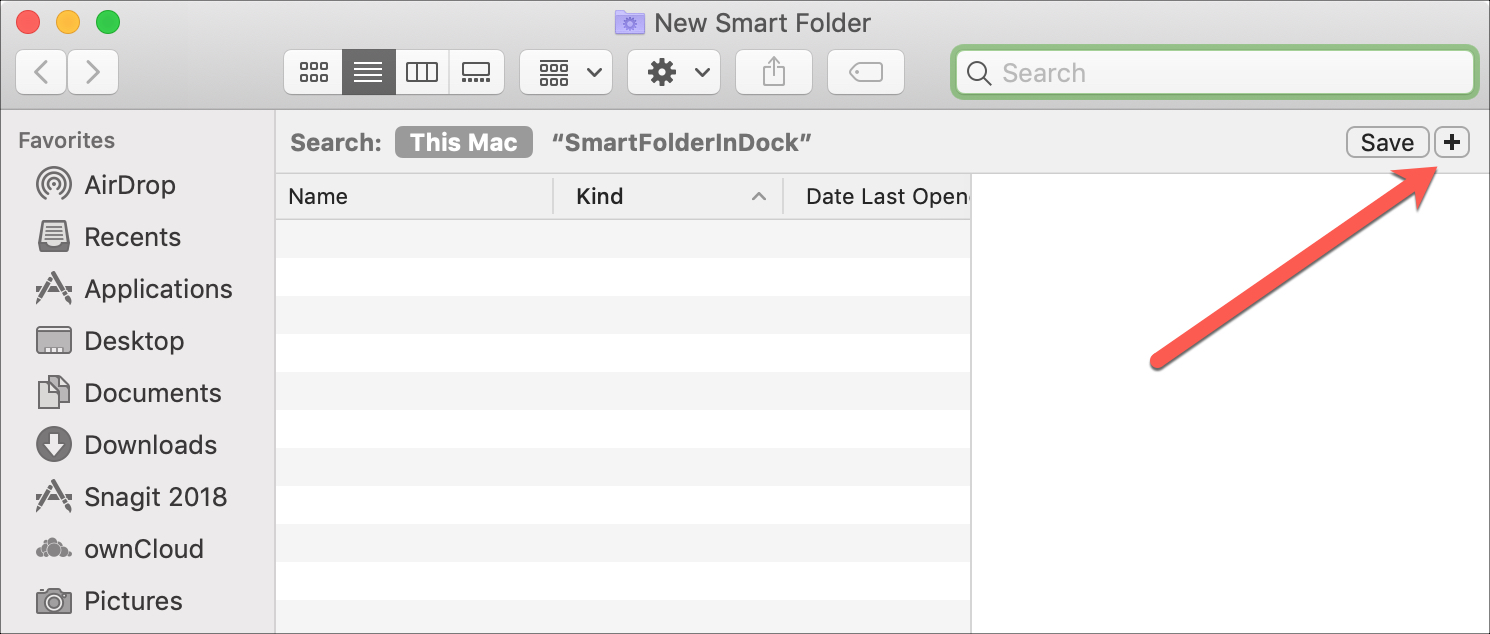Viewport: 1490px width, 634px height.
Task: Open AirDrop from the sidebar
Action: [x=130, y=184]
